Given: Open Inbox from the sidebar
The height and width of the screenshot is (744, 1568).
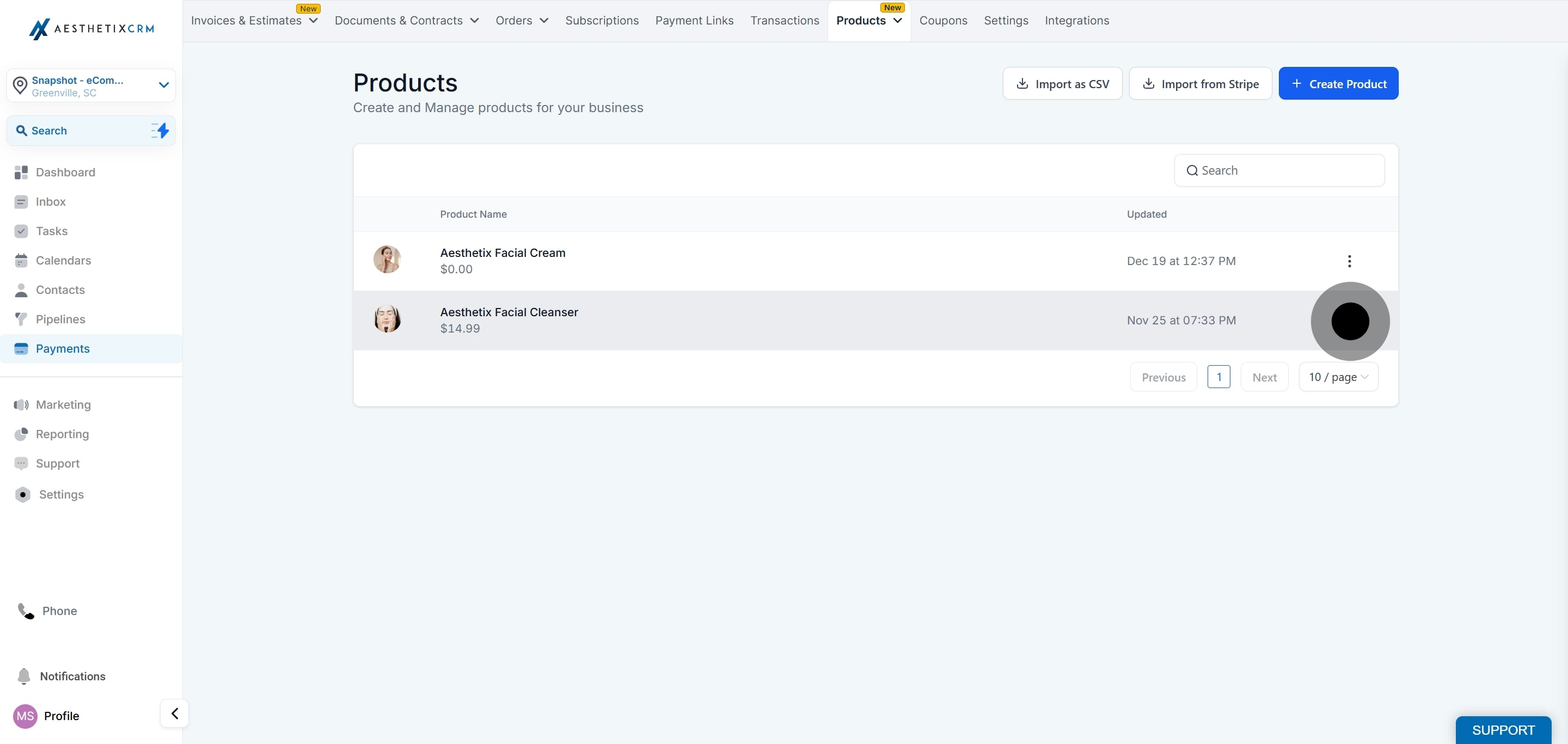Looking at the screenshot, I should point(51,202).
